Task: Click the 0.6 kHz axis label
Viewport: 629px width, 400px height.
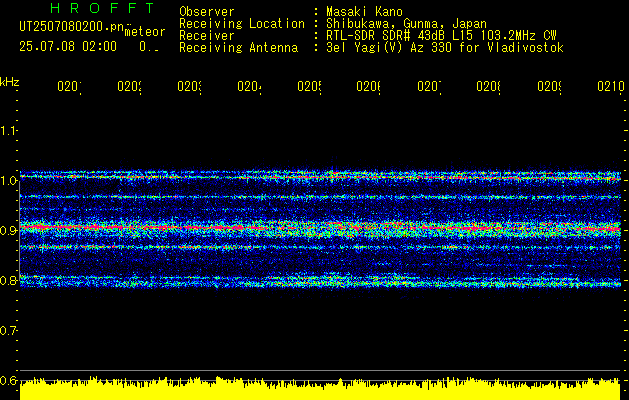Action: [8, 380]
